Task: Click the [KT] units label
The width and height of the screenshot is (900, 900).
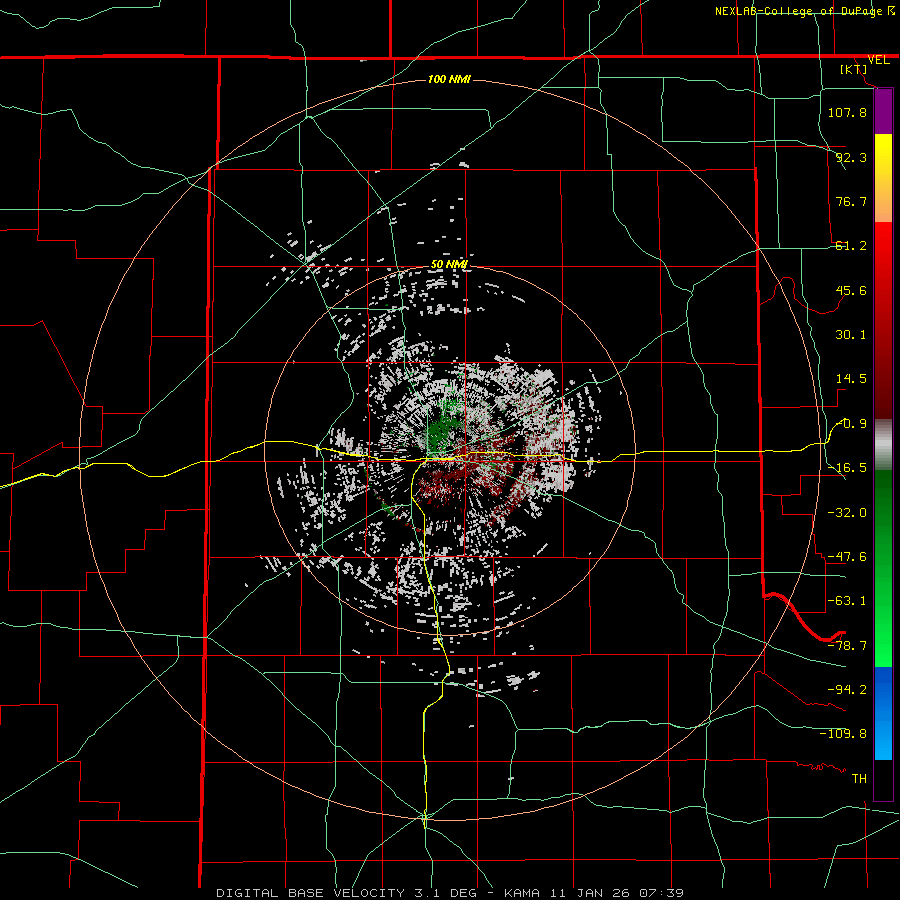Action: pyautogui.click(x=854, y=69)
